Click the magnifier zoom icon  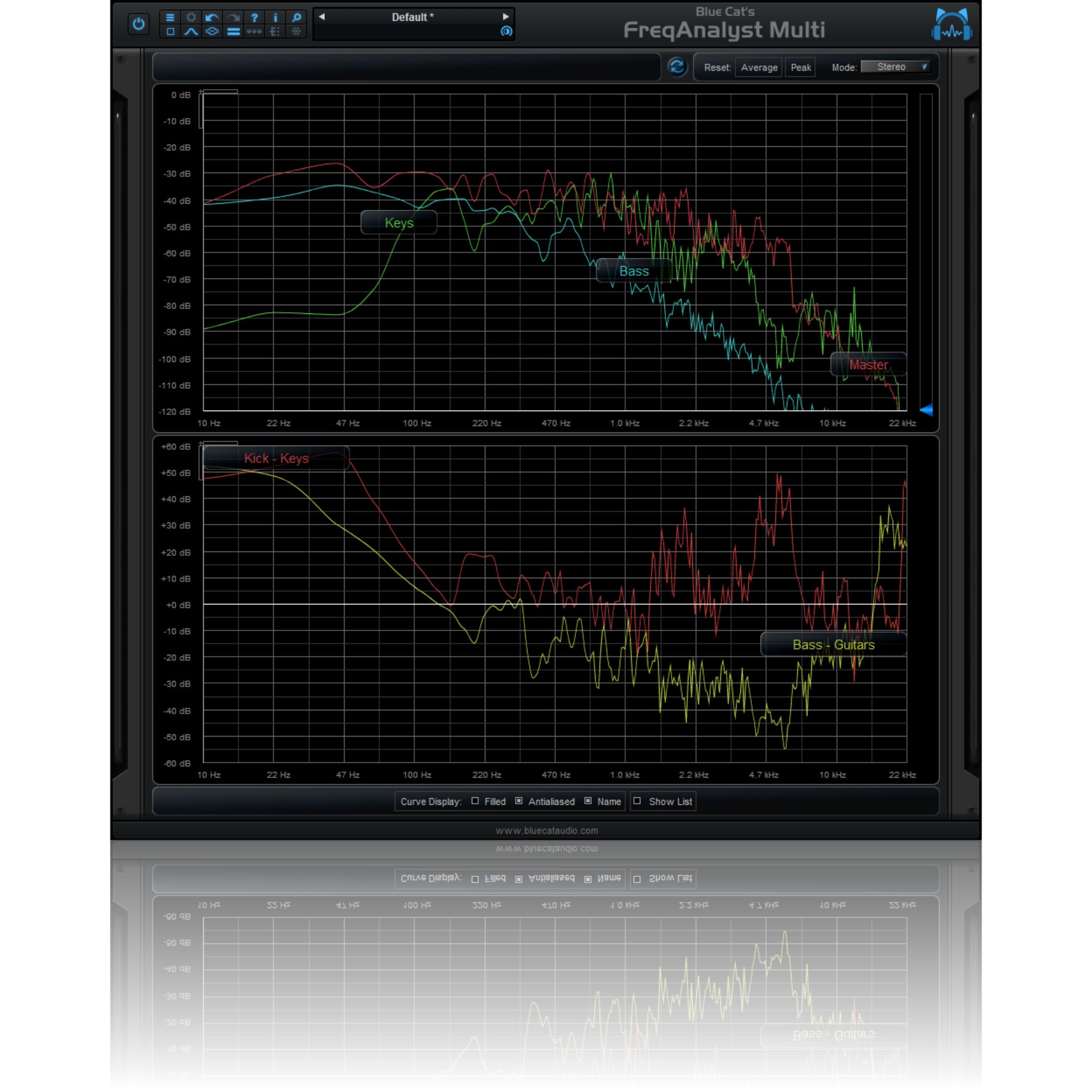click(x=296, y=17)
